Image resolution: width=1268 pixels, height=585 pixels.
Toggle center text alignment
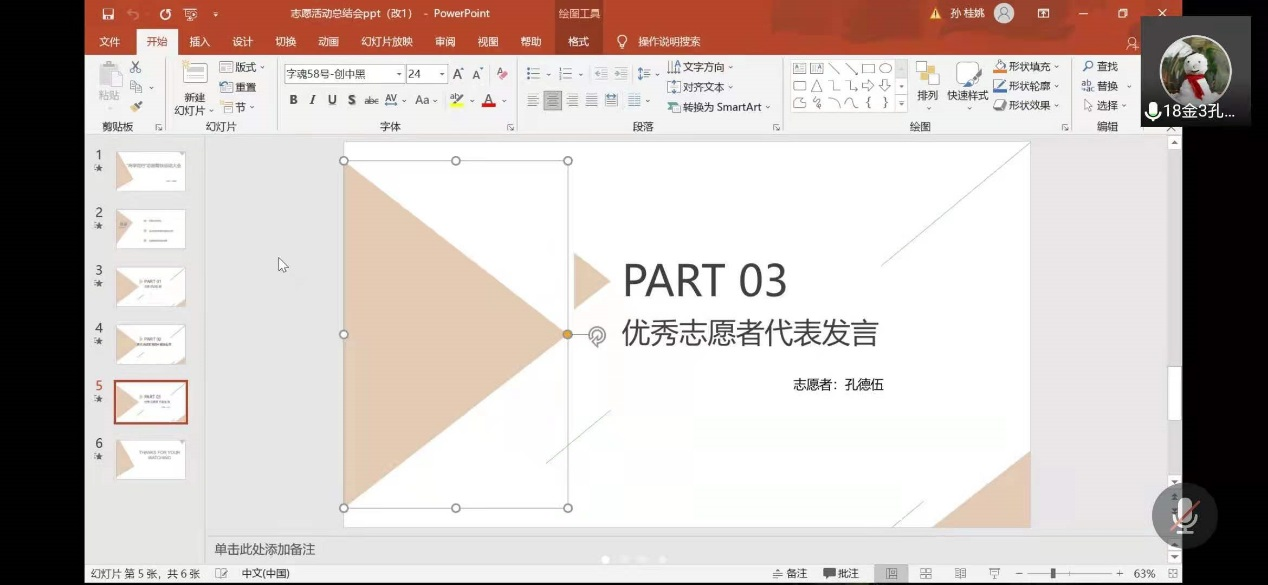tap(553, 100)
